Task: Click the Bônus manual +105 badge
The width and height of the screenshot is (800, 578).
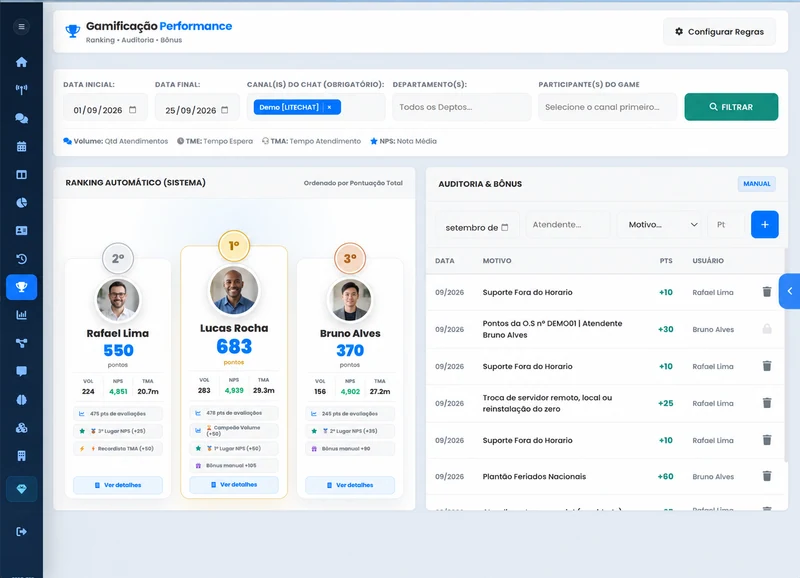Action: (234, 465)
